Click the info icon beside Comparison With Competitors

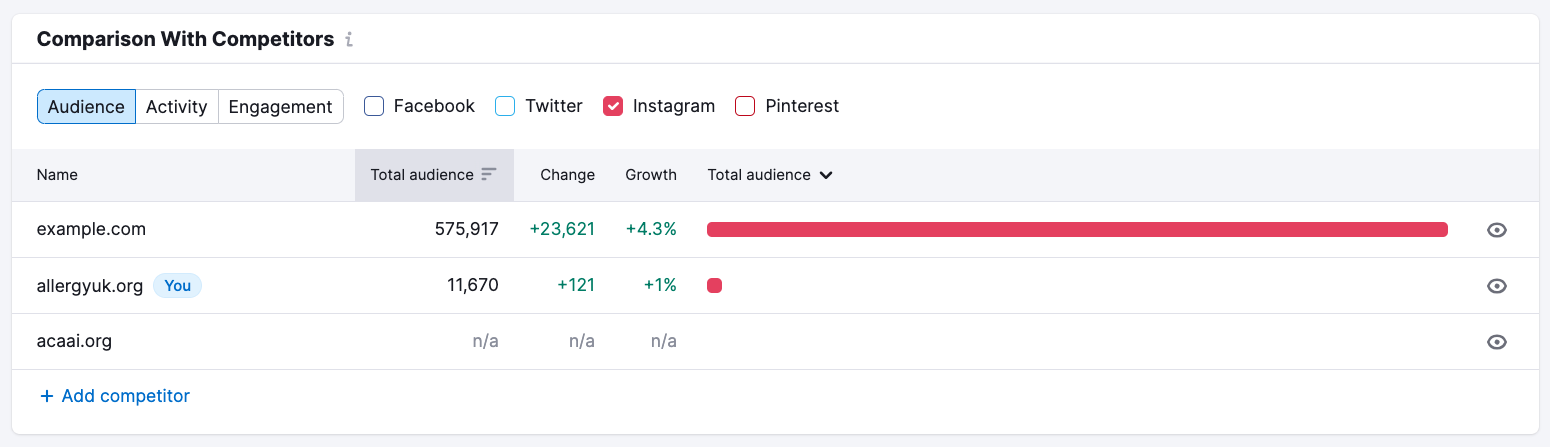[x=349, y=40]
